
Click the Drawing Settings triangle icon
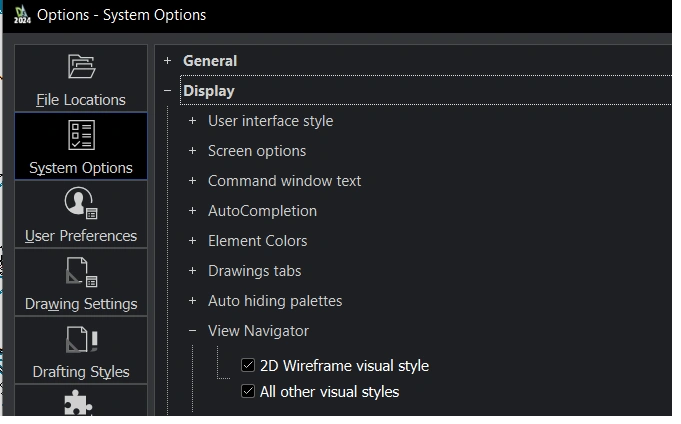81,272
